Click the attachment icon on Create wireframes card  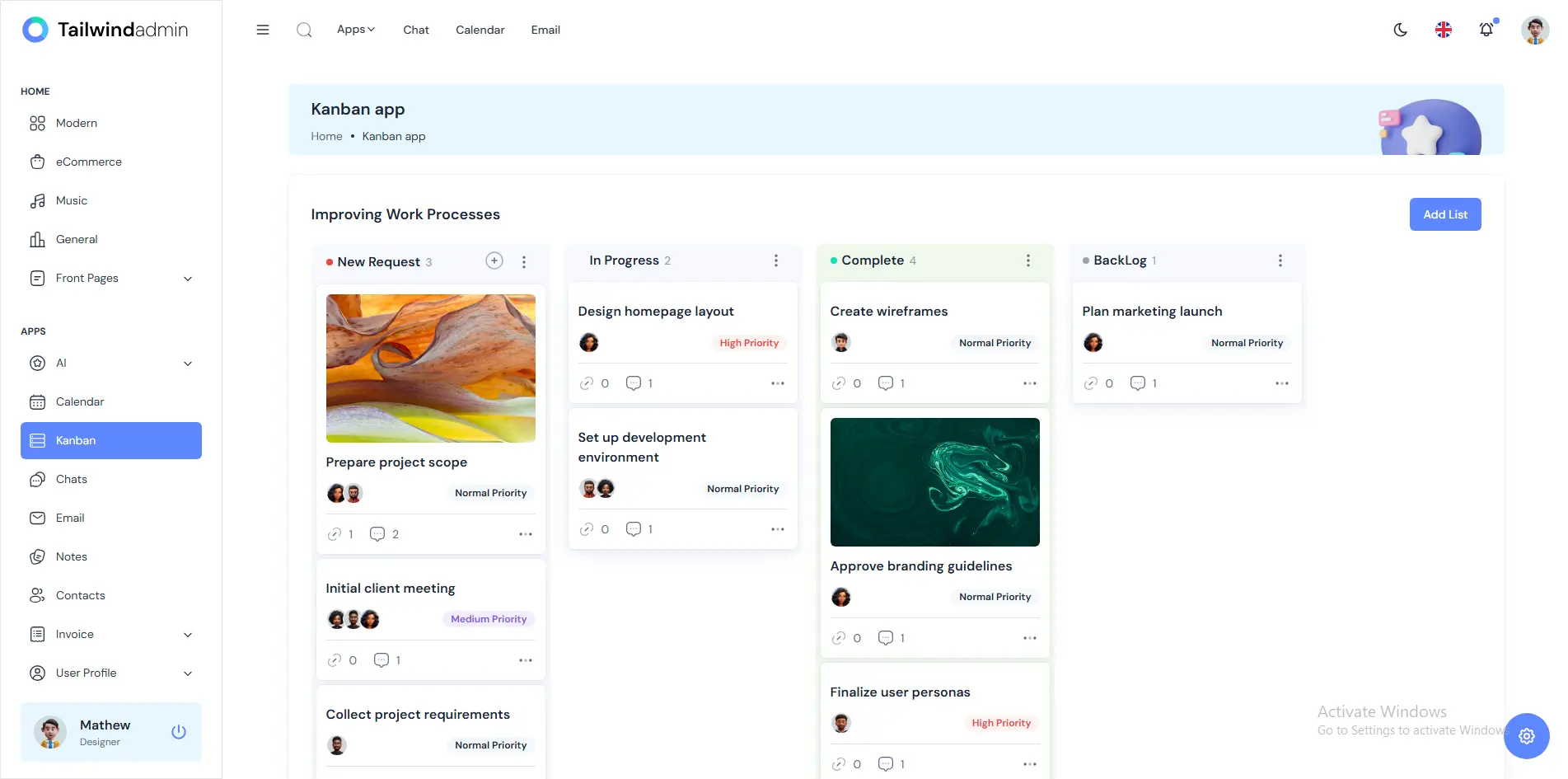839,383
